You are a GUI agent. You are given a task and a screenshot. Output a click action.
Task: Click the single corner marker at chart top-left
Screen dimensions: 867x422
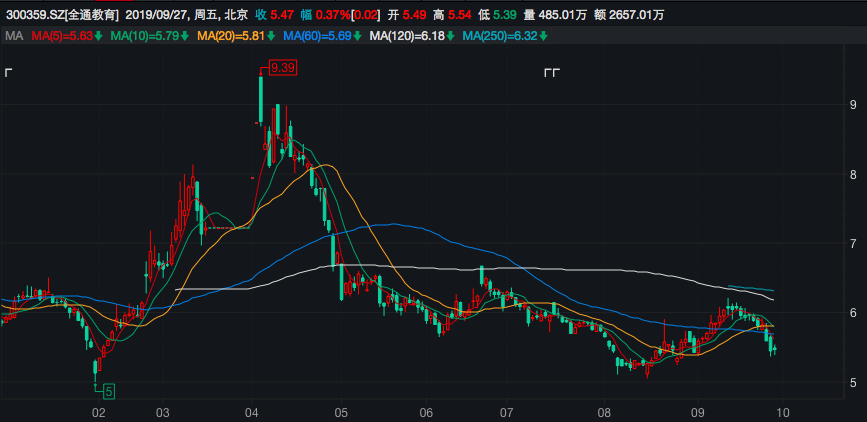8,72
